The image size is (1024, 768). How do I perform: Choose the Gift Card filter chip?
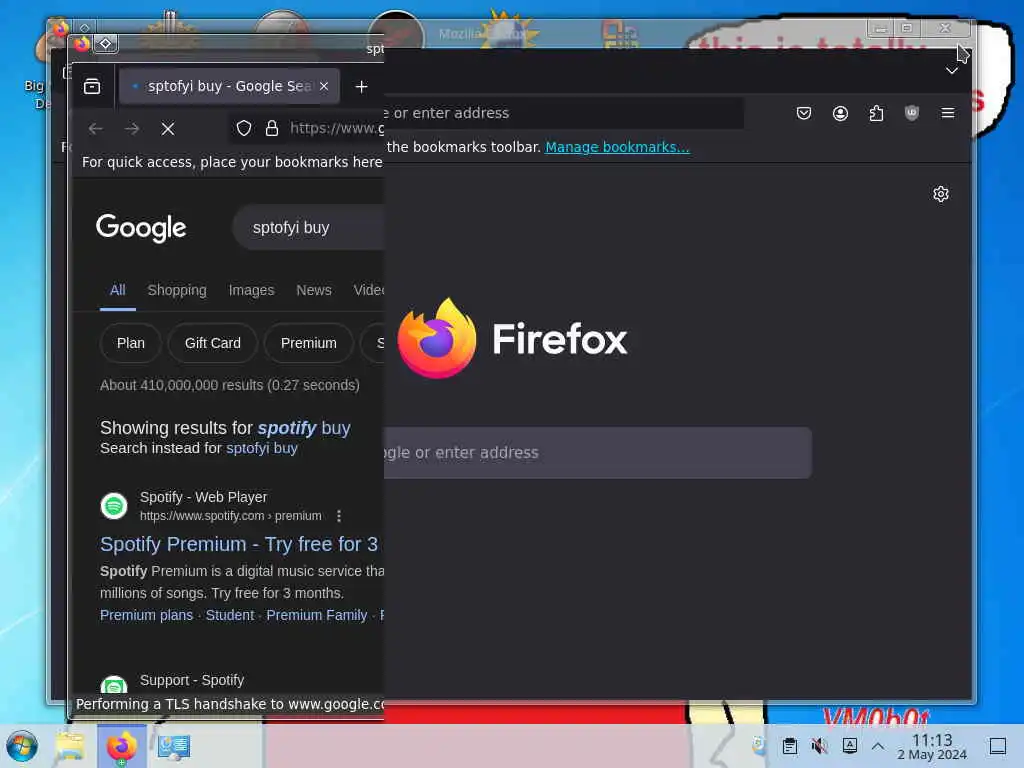213,343
